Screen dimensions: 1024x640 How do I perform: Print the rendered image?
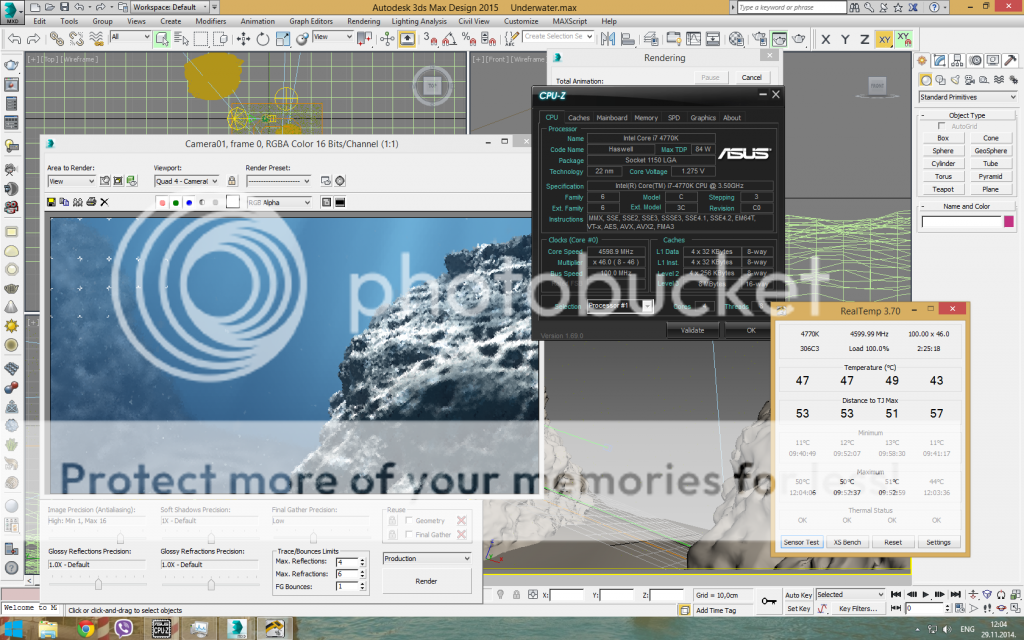[x=91, y=202]
